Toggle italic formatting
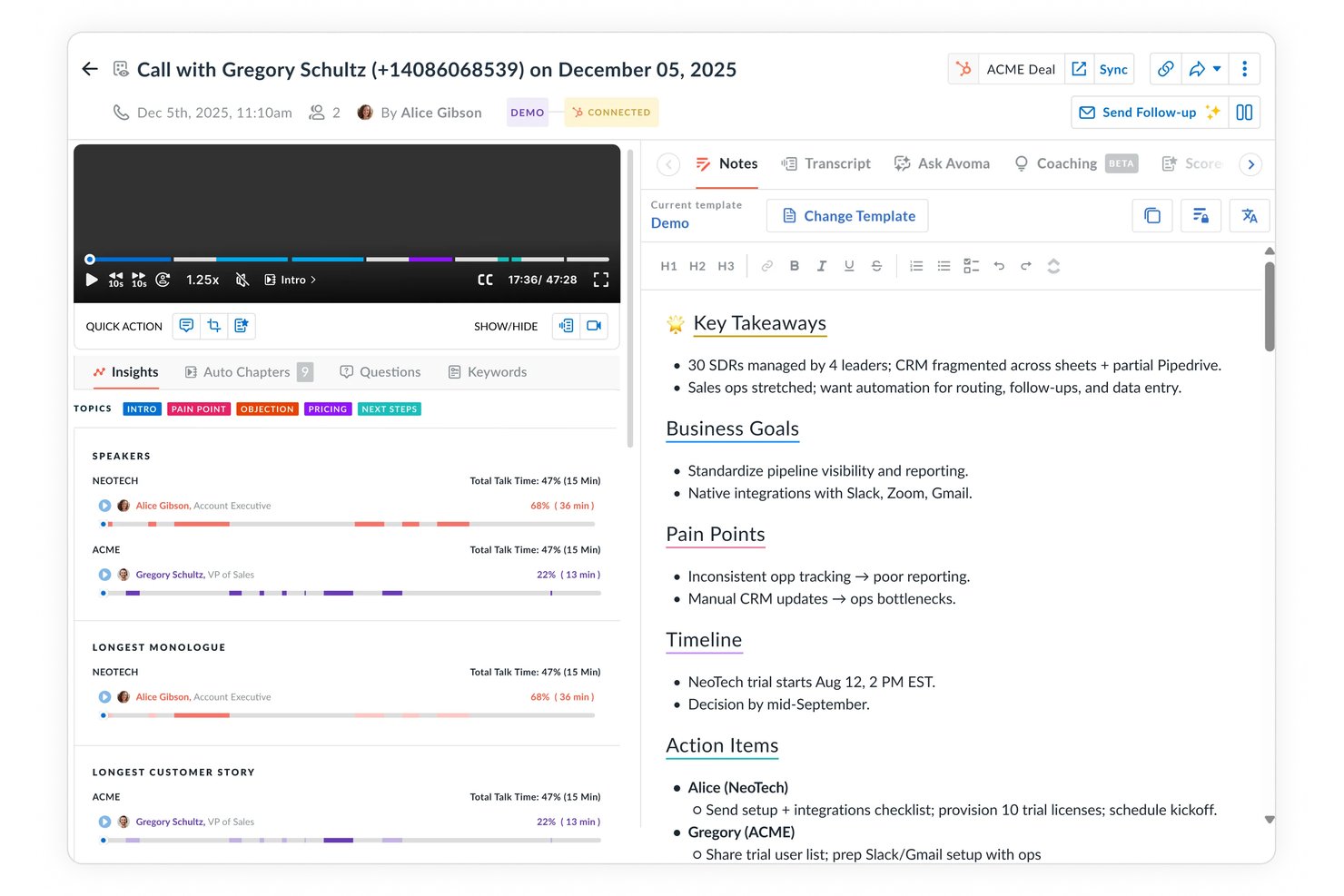 click(822, 266)
